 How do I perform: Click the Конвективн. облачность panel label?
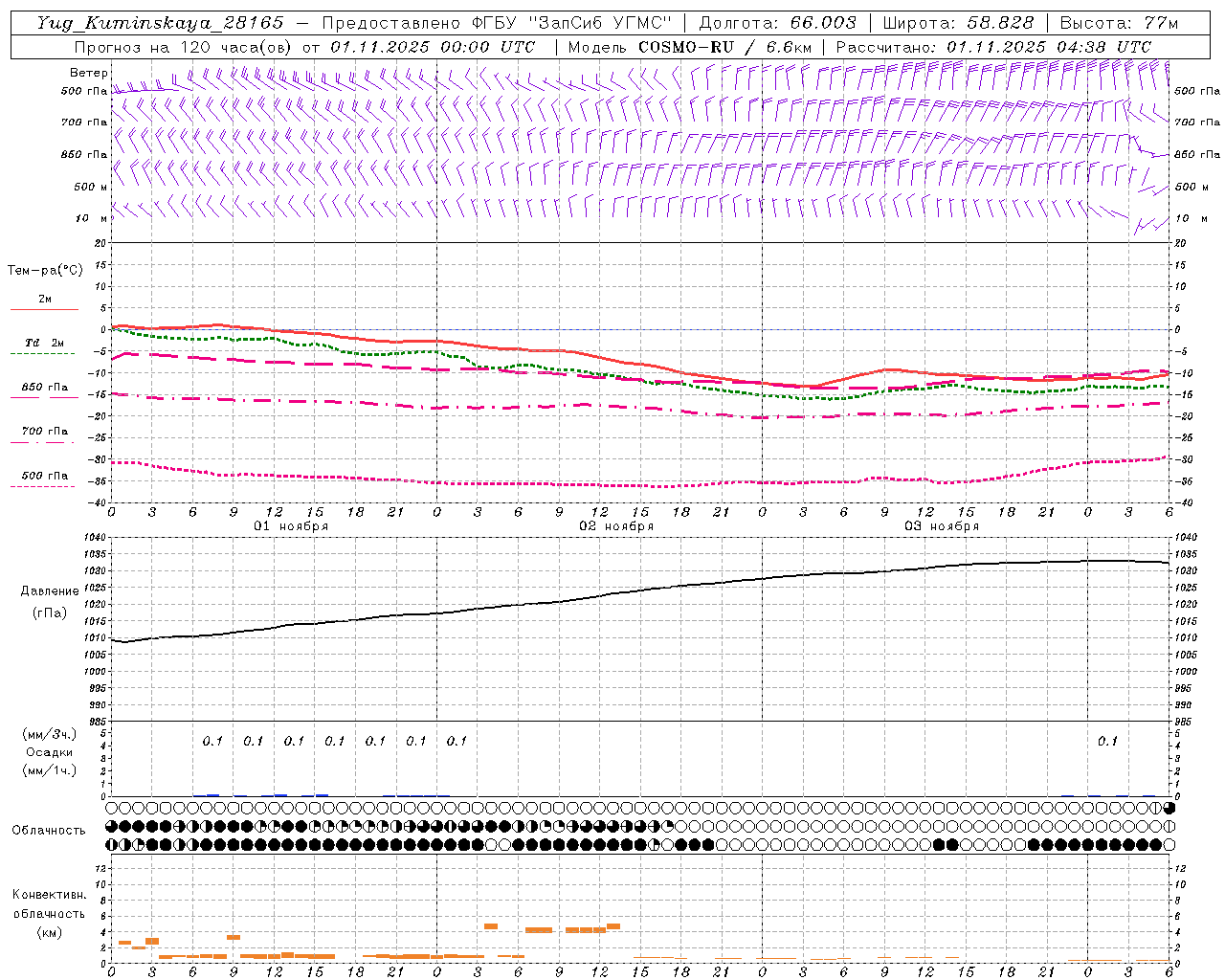[x=50, y=913]
